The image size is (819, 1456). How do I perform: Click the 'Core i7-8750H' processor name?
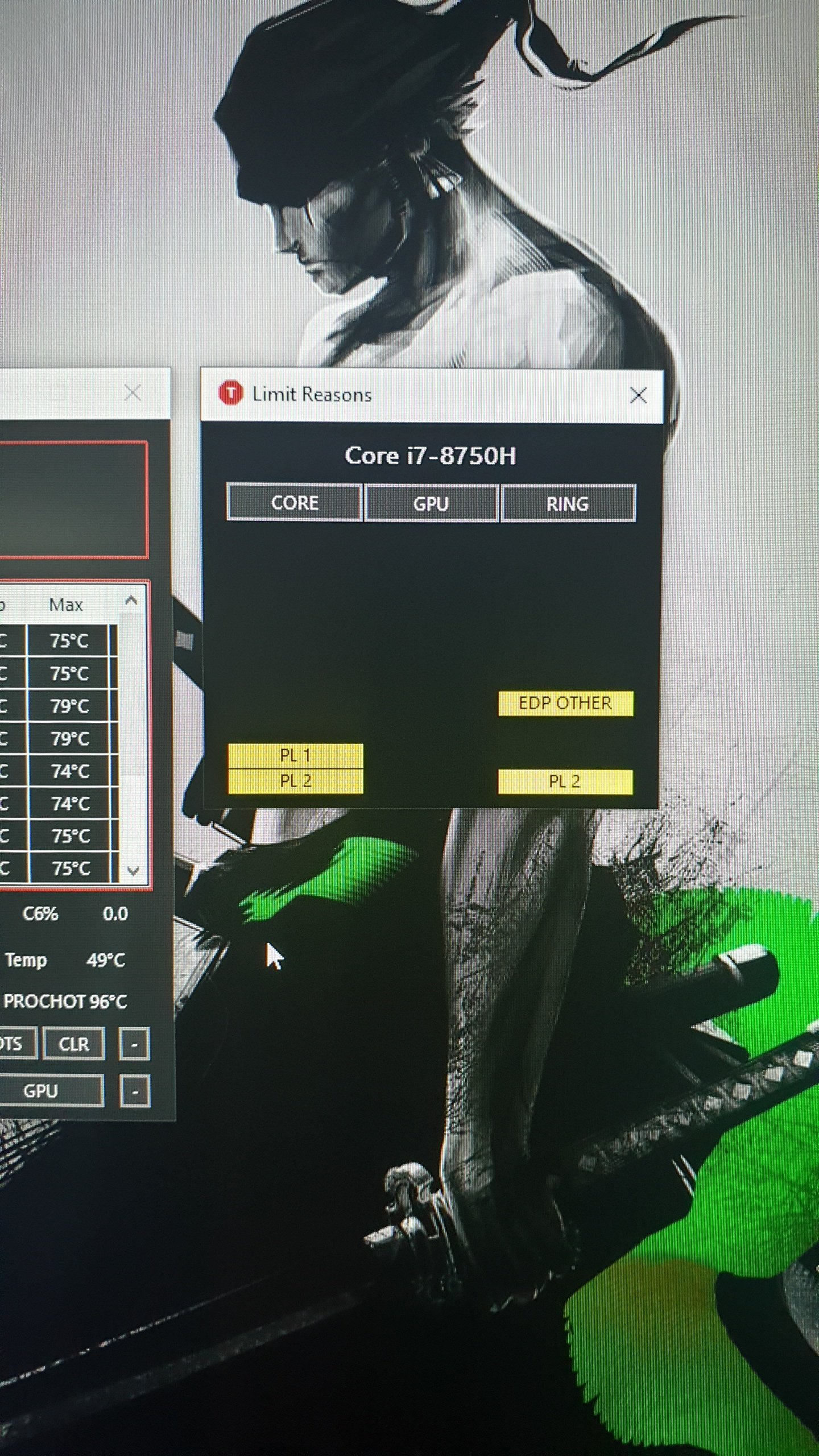[431, 456]
